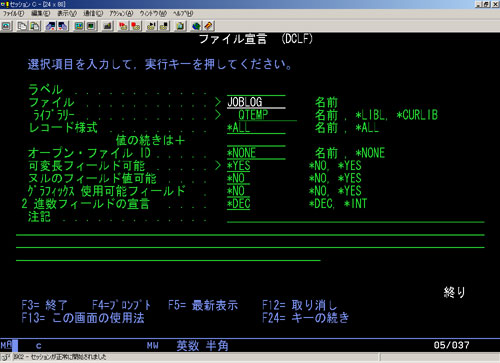The image size is (500, 363).
Task: Click the Send File to host icon
Action: (50, 26)
